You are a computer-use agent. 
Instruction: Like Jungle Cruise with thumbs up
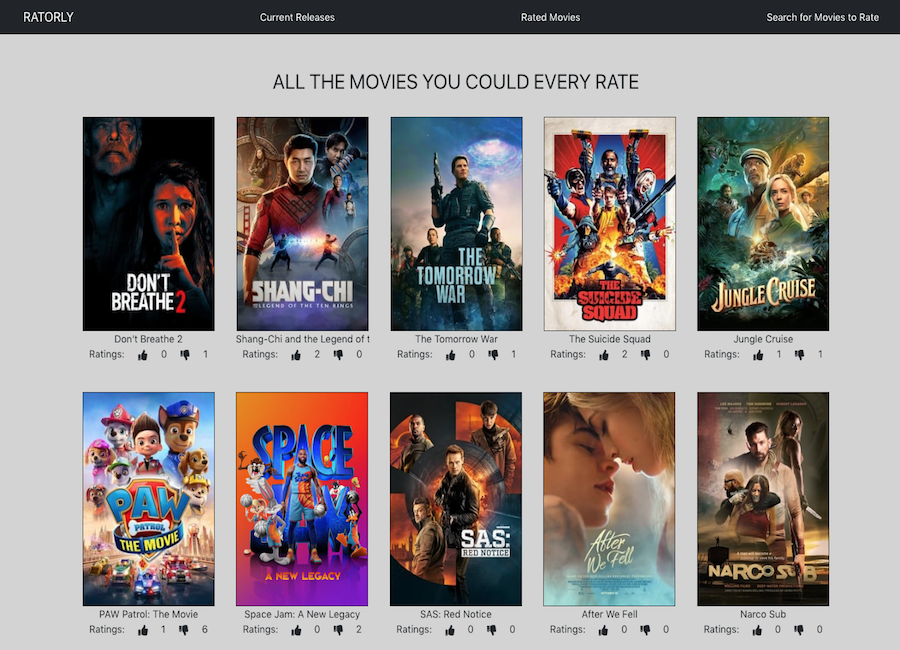tap(758, 355)
